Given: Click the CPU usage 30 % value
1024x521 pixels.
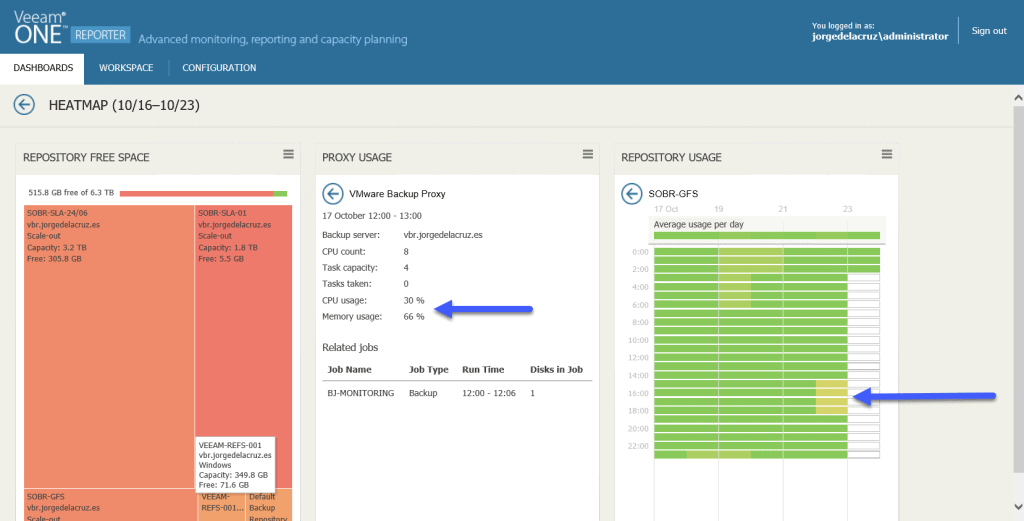Looking at the screenshot, I should point(414,300).
